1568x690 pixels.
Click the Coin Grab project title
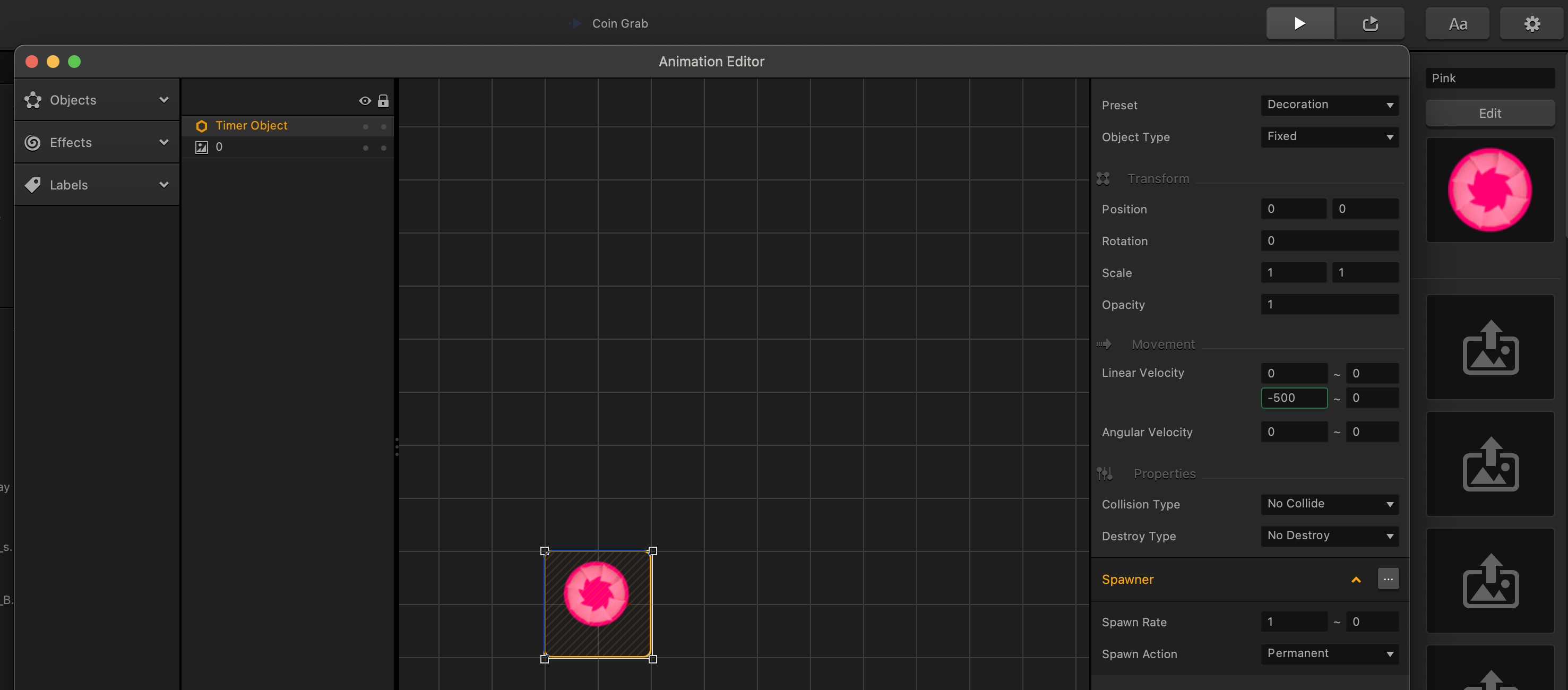click(619, 24)
